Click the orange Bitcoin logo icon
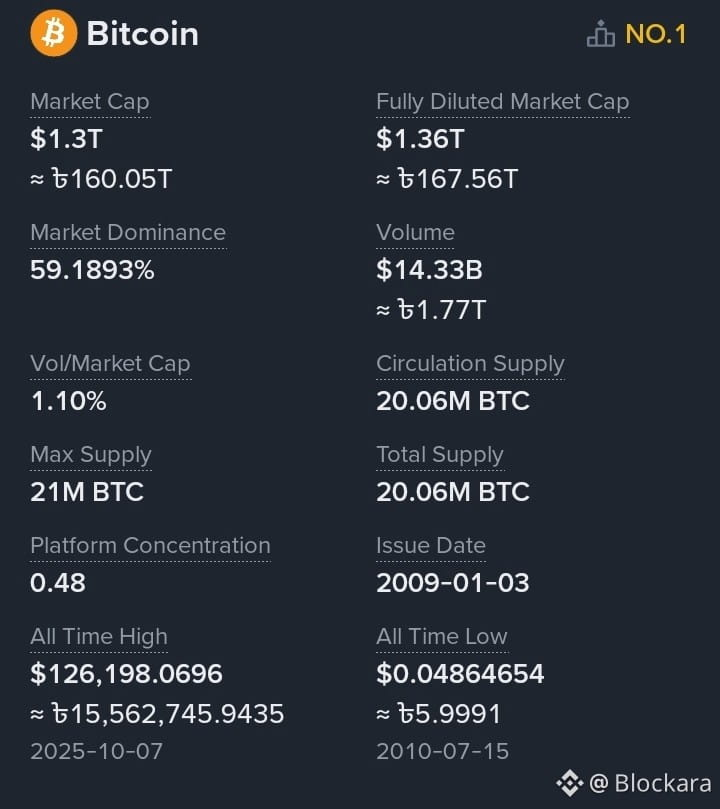Viewport: 720px width, 809px height. pyautogui.click(x=54, y=33)
